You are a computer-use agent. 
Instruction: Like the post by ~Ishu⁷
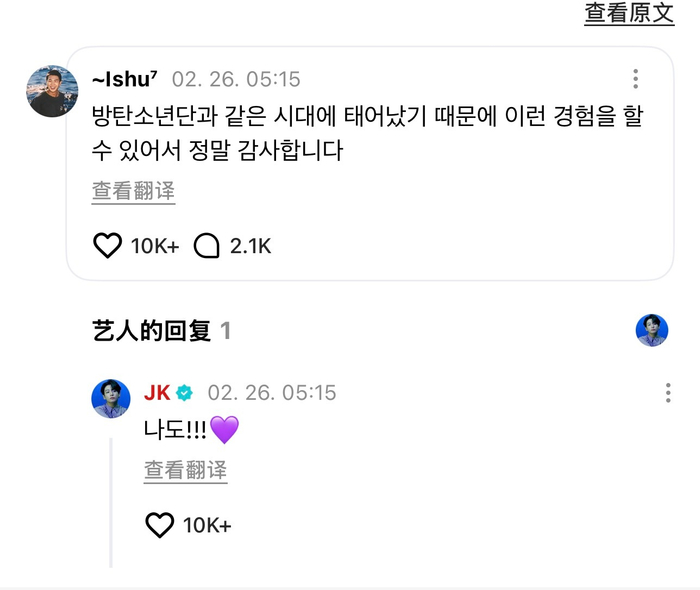(107, 245)
